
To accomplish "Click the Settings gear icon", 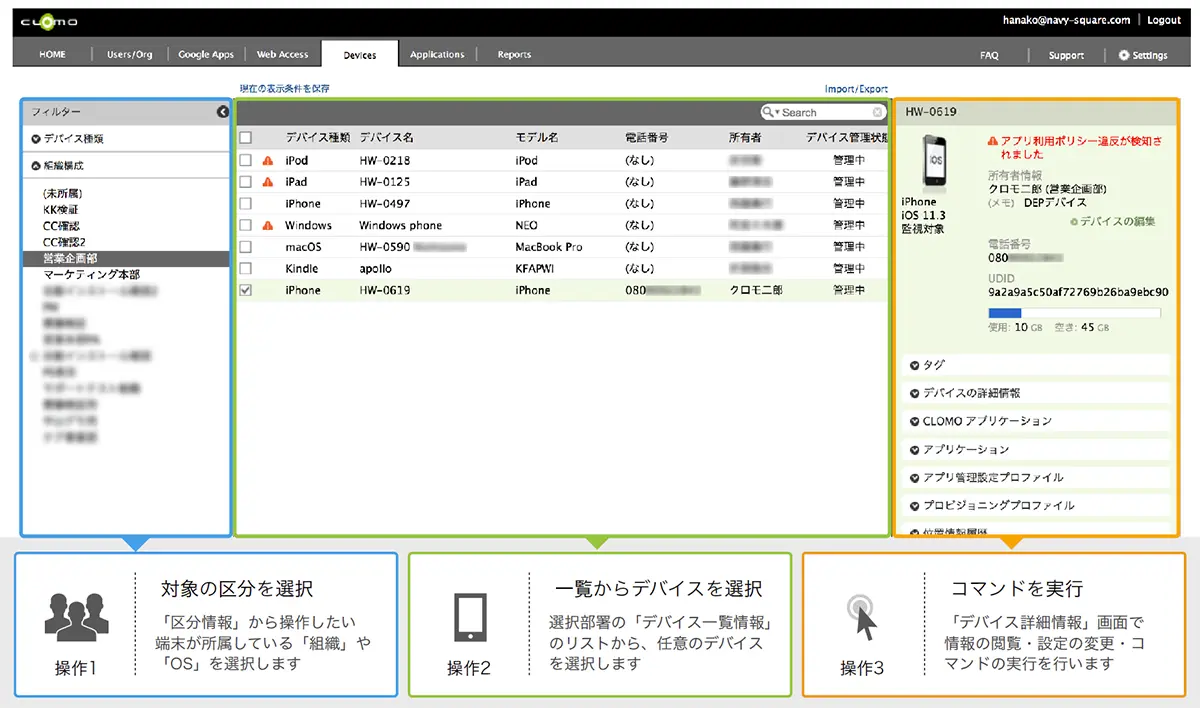I will click(1124, 56).
